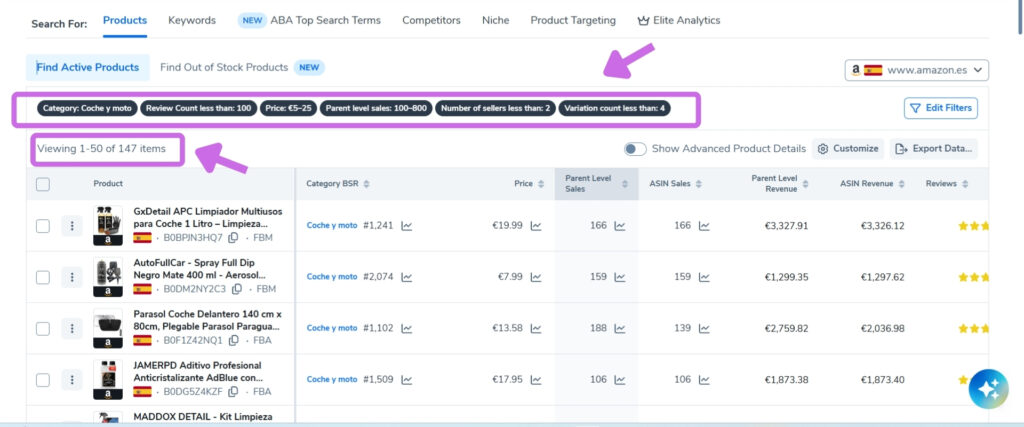Open the JAMERPD Aditivo product thumbnail
The width and height of the screenshot is (1024, 427).
[x=108, y=379]
